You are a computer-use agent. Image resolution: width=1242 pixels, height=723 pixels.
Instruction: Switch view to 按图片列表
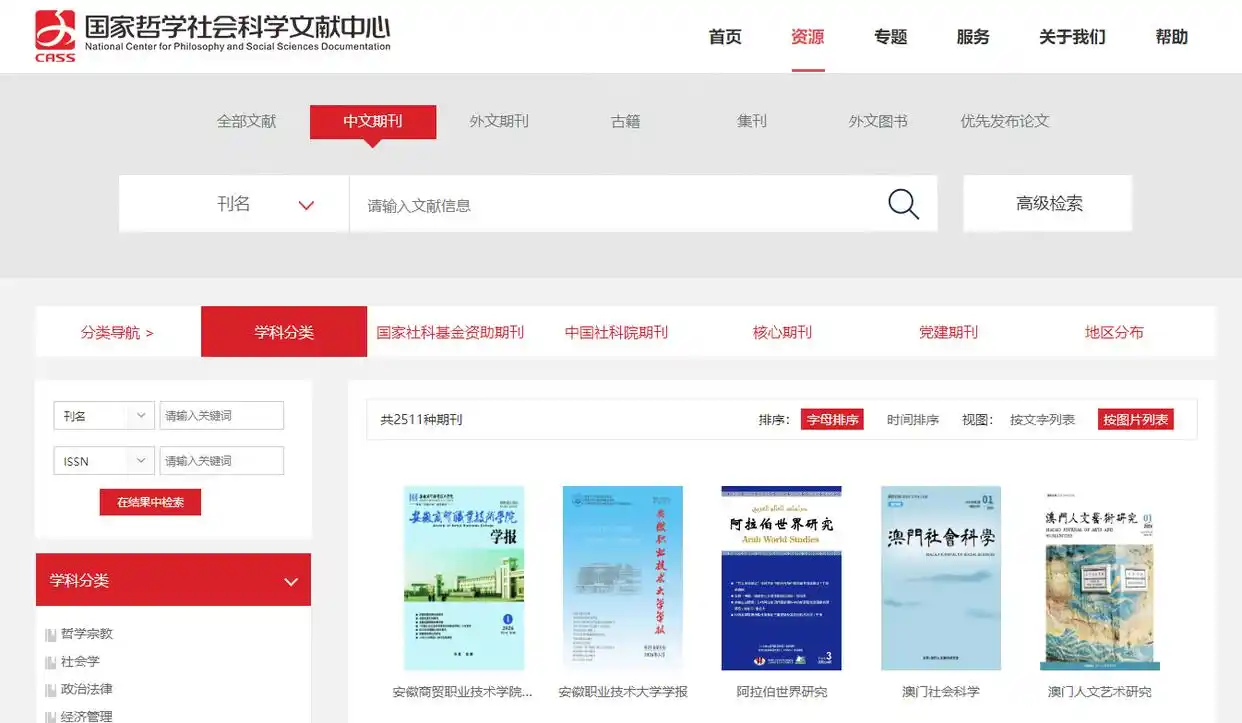(x=1135, y=420)
